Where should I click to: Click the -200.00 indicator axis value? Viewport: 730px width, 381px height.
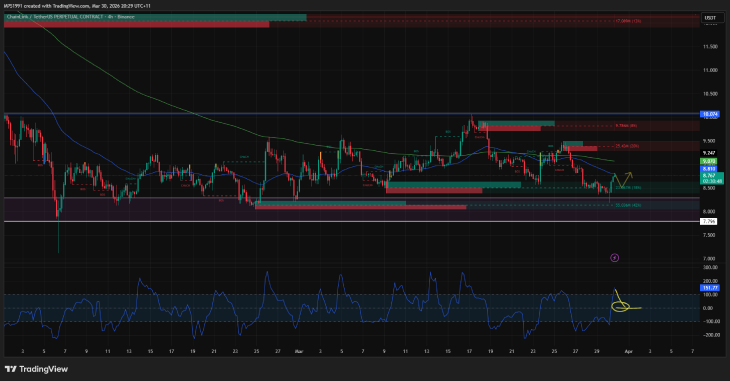click(x=710, y=335)
